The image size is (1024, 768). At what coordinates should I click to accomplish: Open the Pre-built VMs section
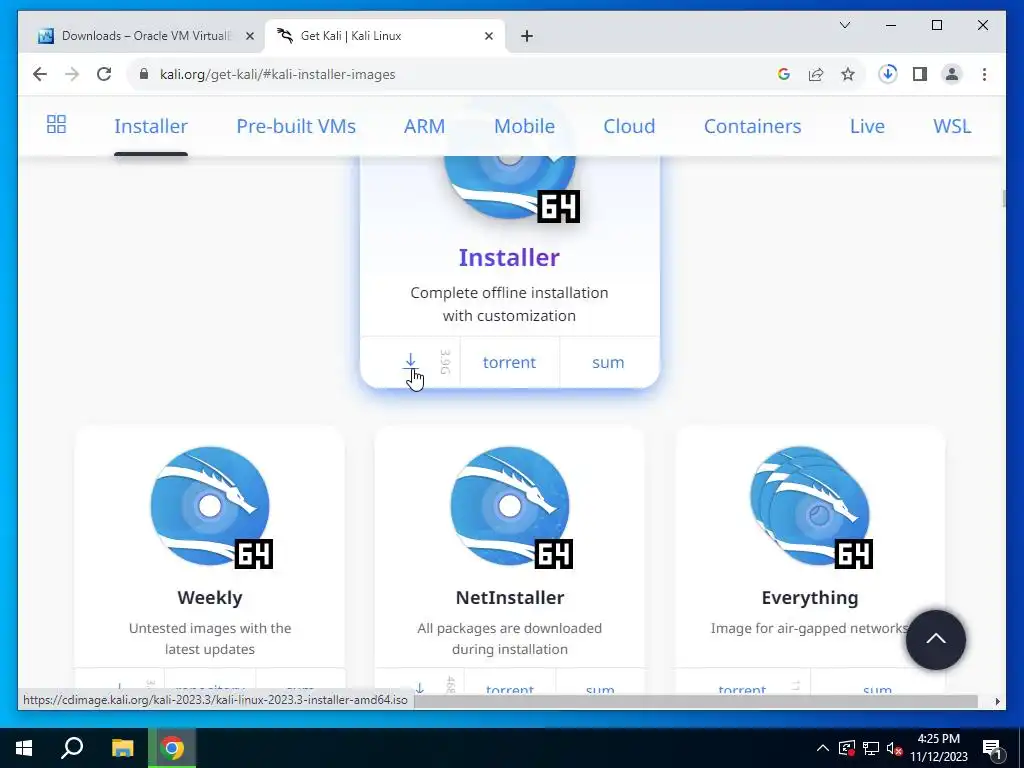296,126
